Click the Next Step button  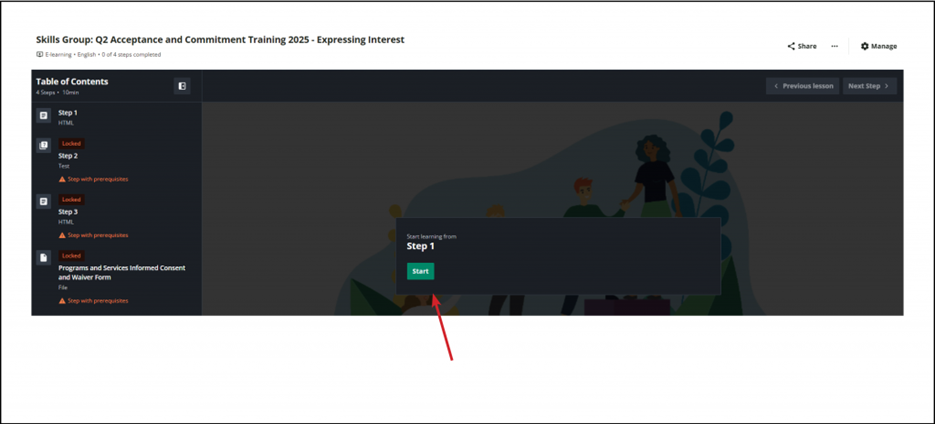pyautogui.click(x=869, y=86)
